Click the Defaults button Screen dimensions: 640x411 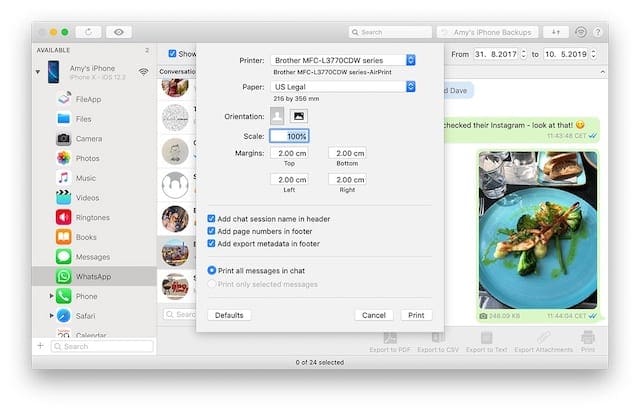coord(229,315)
